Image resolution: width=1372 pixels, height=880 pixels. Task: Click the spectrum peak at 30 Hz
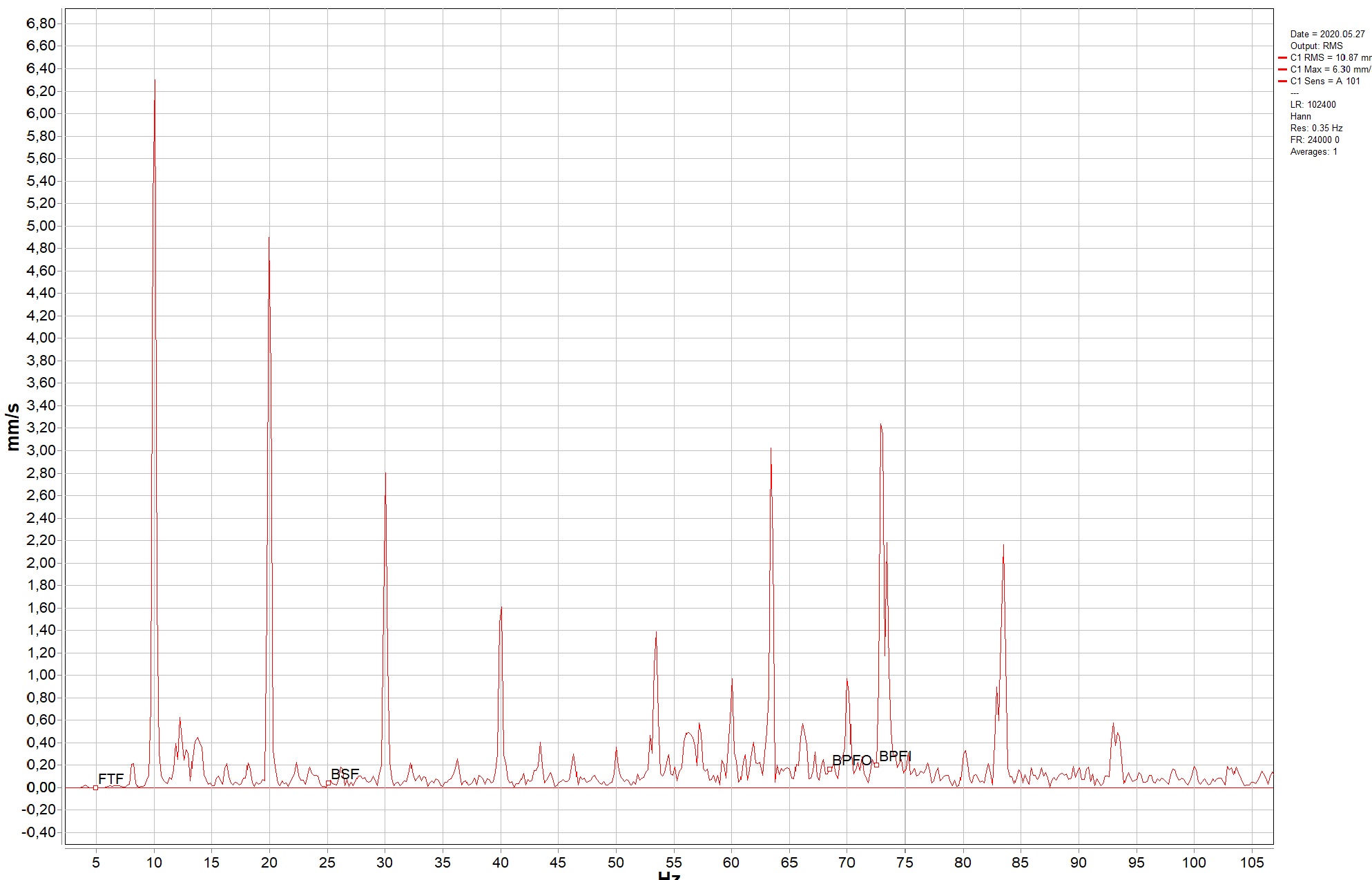pos(385,473)
